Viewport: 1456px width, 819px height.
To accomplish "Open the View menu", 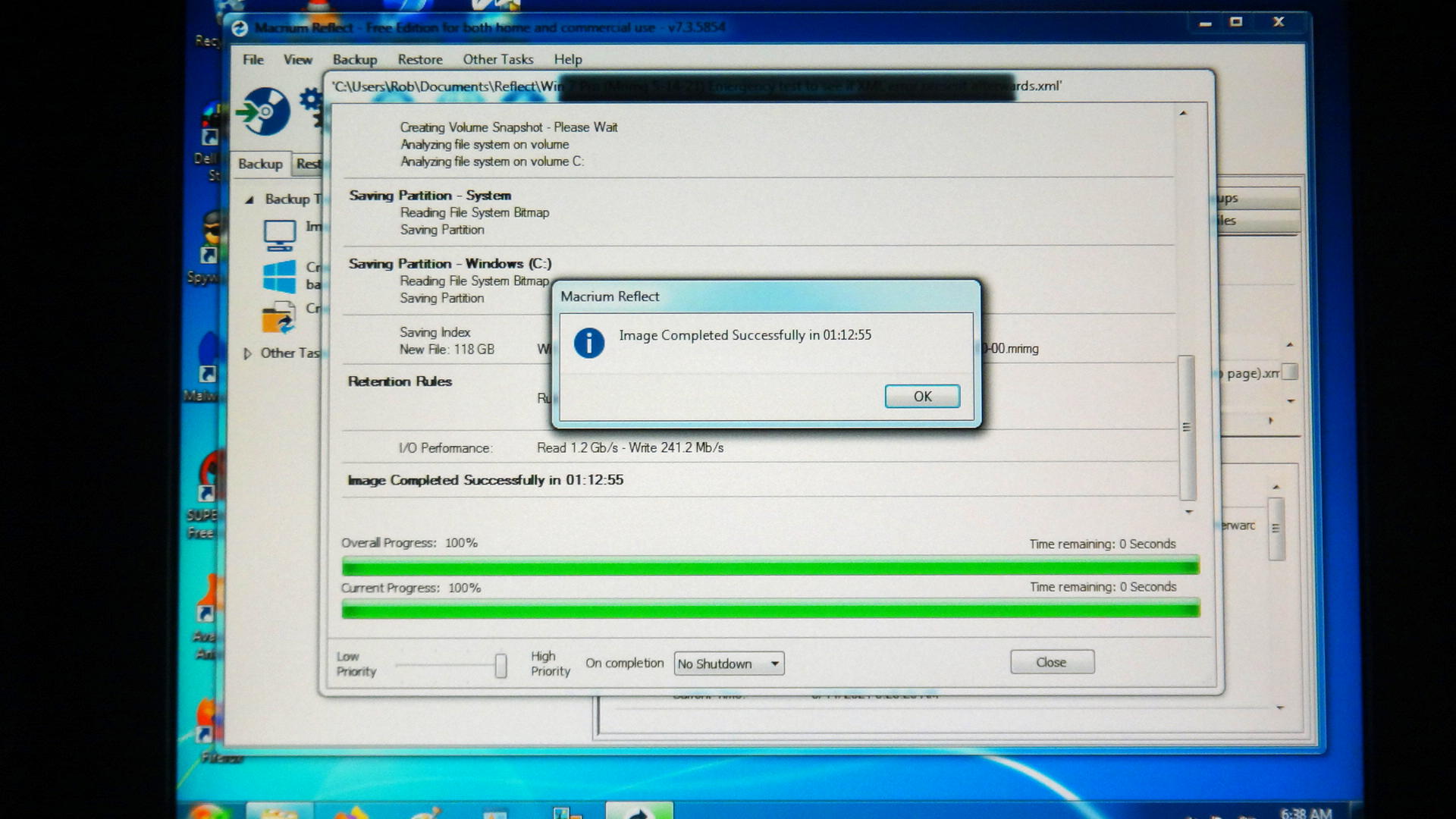I will coord(298,59).
